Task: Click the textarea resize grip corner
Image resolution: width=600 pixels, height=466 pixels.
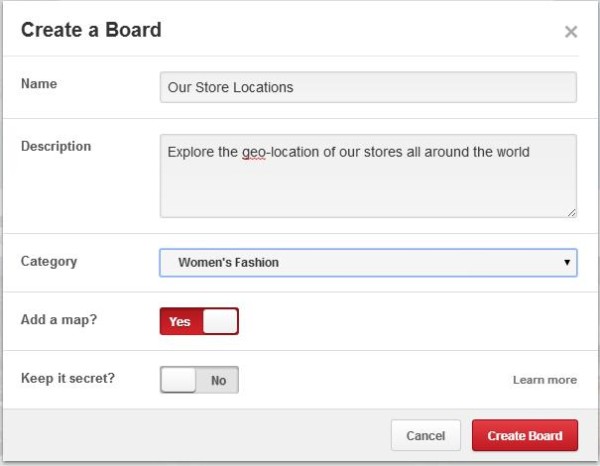Action: click(x=572, y=213)
